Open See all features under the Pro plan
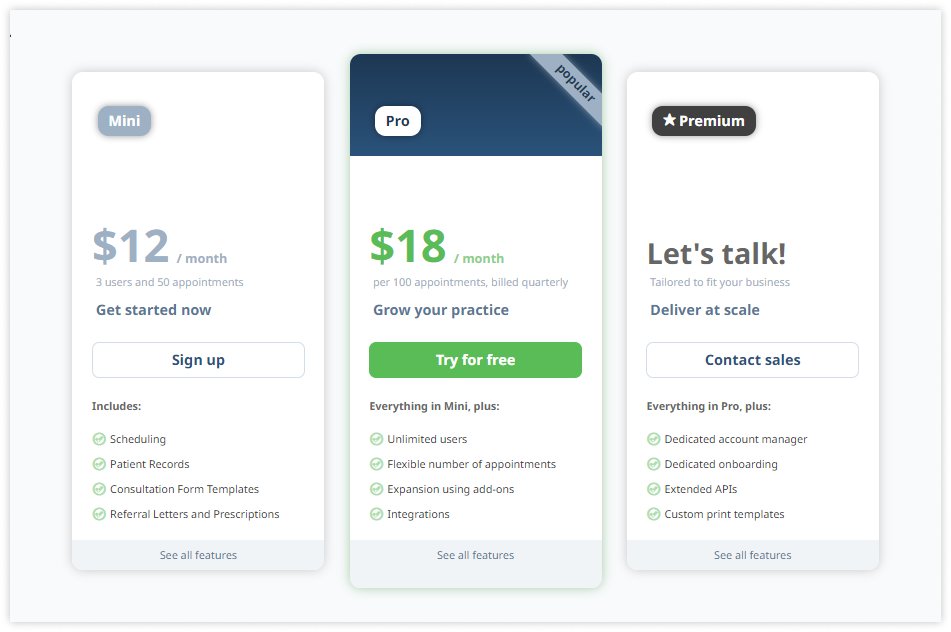 point(475,555)
